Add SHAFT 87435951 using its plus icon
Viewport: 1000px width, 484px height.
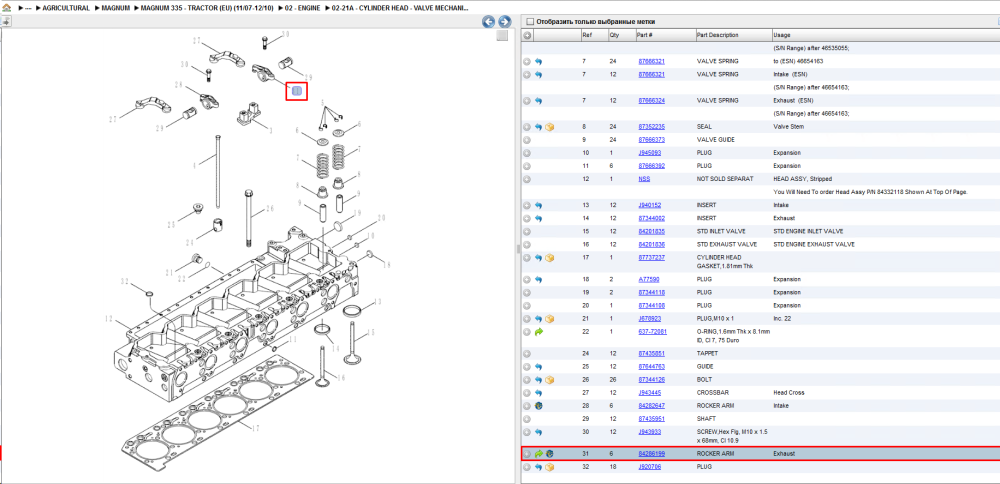point(527,419)
